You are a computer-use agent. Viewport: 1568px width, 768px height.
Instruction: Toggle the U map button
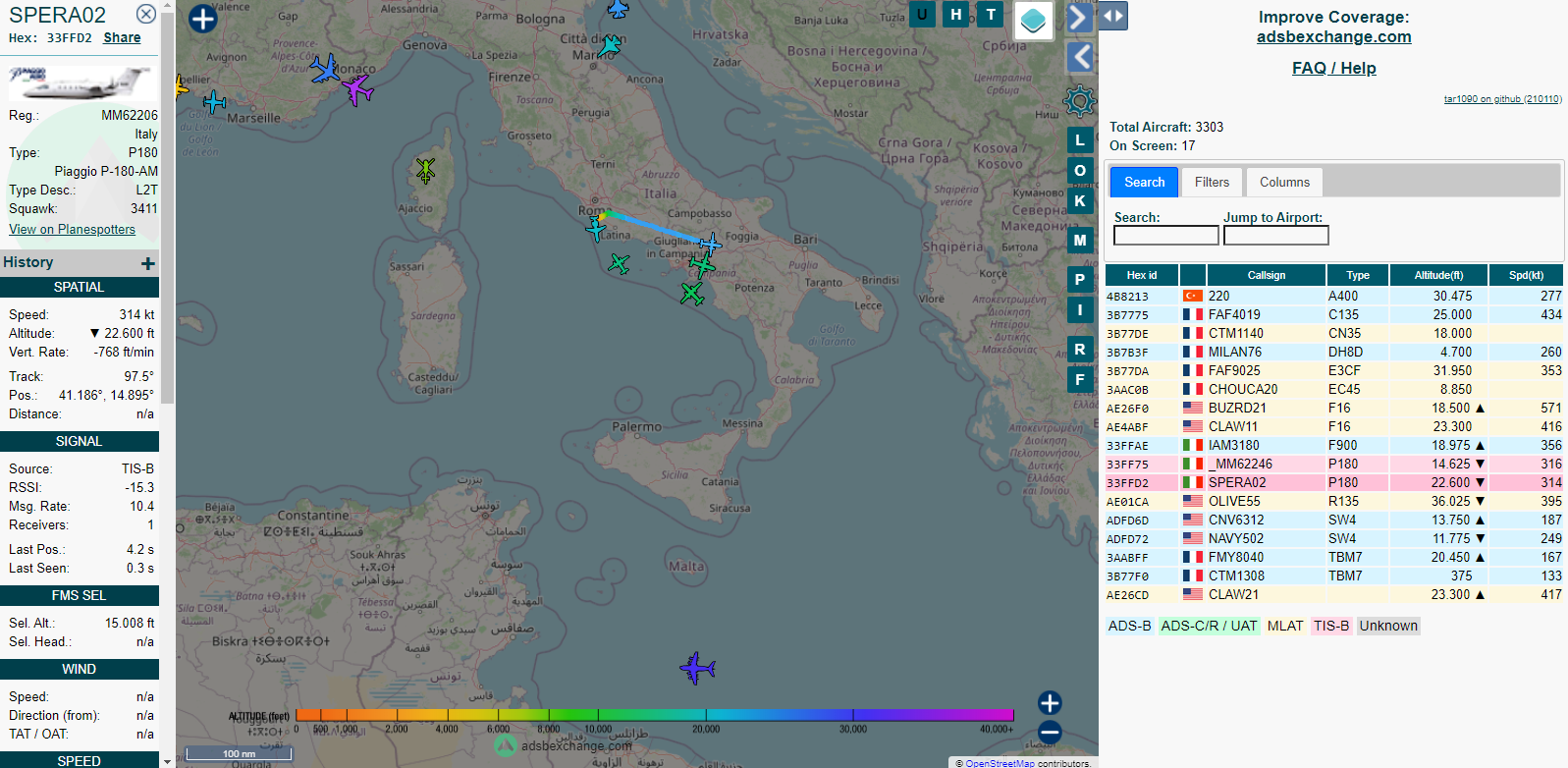pos(922,14)
